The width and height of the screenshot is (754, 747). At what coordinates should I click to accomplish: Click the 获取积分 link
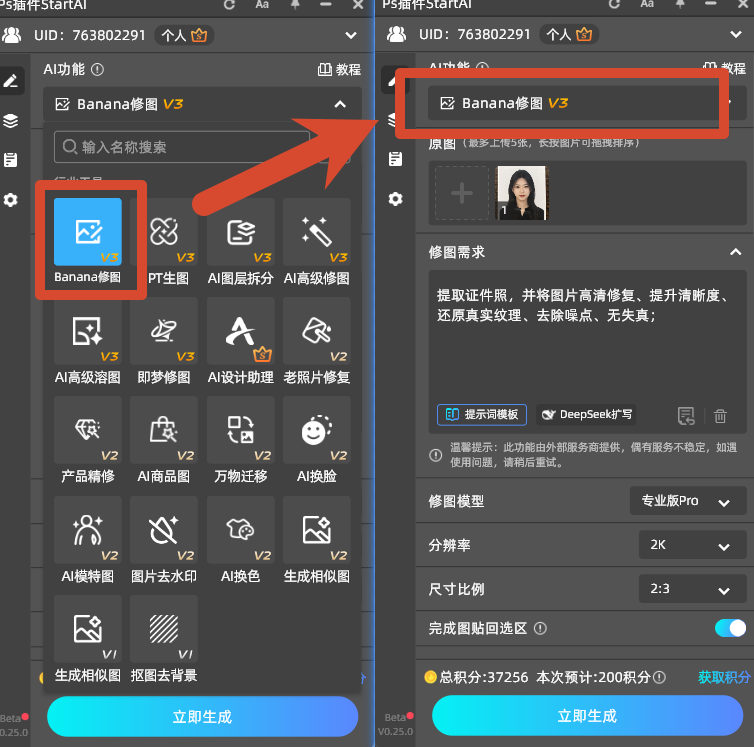pyautogui.click(x=724, y=677)
